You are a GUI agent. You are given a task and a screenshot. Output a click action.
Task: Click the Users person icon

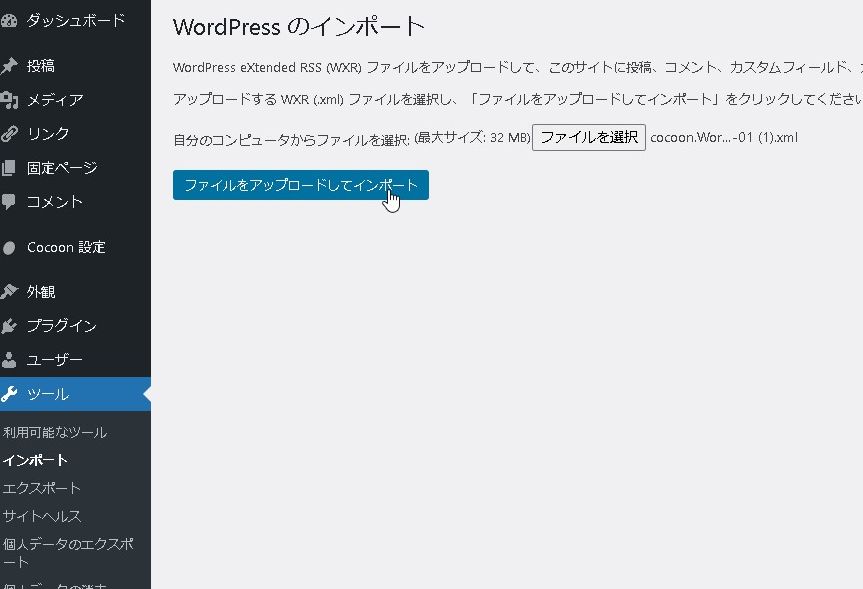click(9, 360)
